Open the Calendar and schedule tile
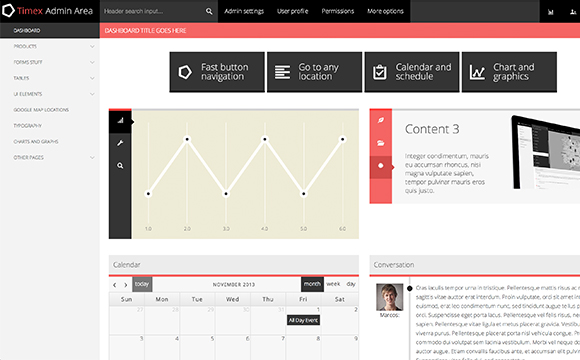 tap(412, 72)
